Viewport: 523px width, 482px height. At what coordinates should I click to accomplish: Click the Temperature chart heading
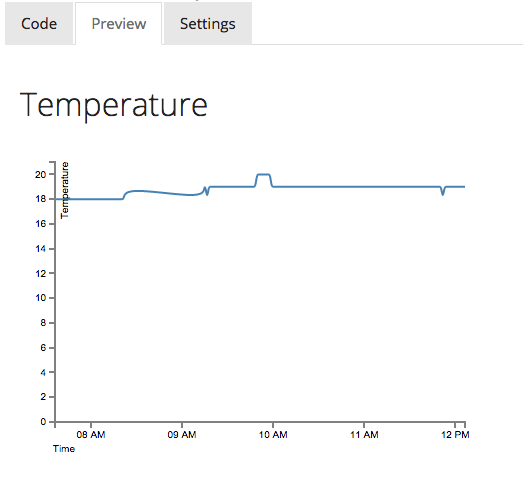(x=114, y=105)
